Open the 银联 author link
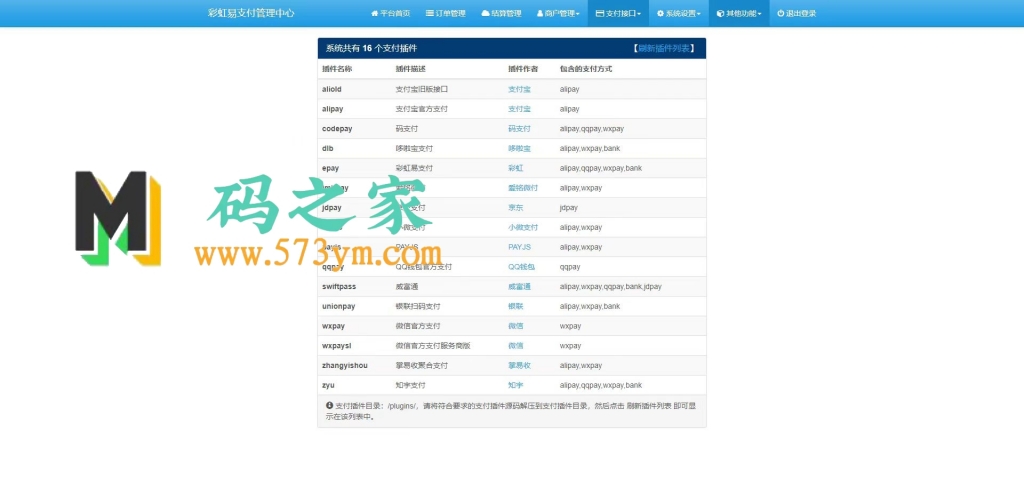This screenshot has height=504, width=1024. pyautogui.click(x=515, y=306)
